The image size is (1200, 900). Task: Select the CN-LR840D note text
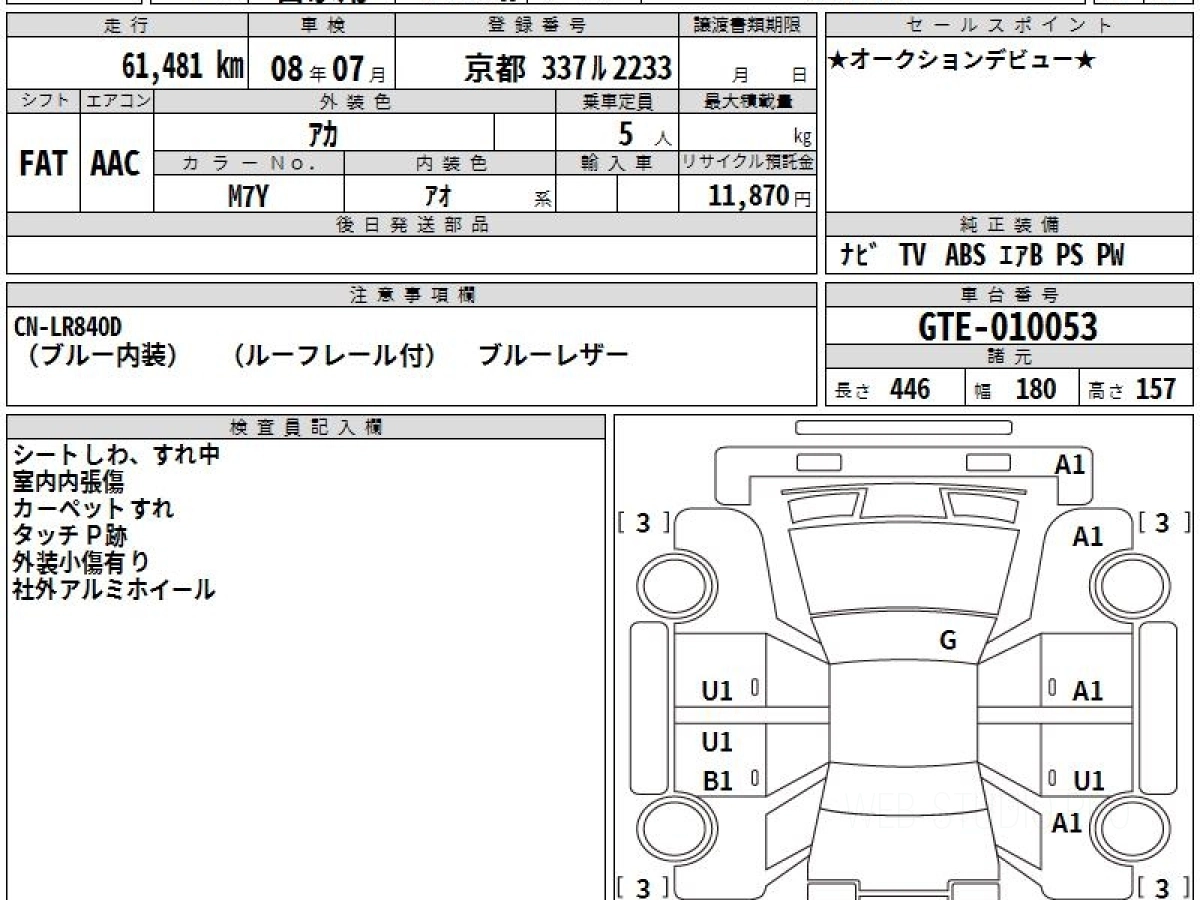pyautogui.click(x=68, y=325)
